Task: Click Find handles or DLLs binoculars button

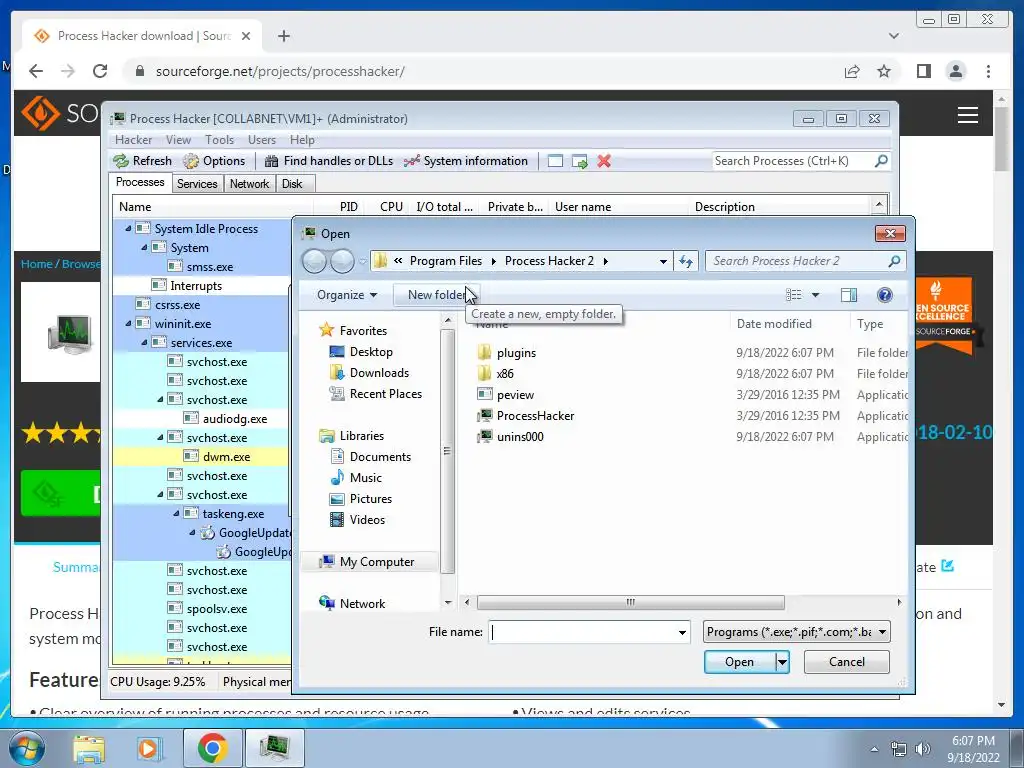Action: pyautogui.click(x=328, y=161)
